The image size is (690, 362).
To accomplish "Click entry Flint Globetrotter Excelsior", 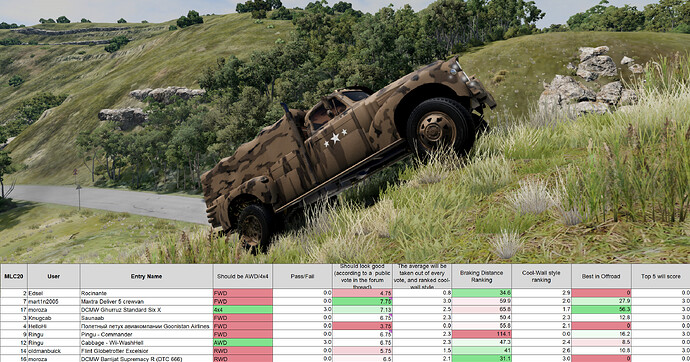I will point(146,351).
